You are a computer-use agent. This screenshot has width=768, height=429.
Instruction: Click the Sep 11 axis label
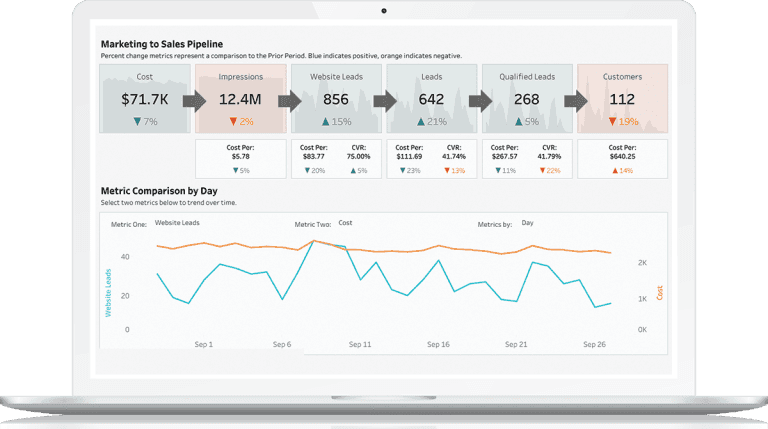click(x=360, y=344)
